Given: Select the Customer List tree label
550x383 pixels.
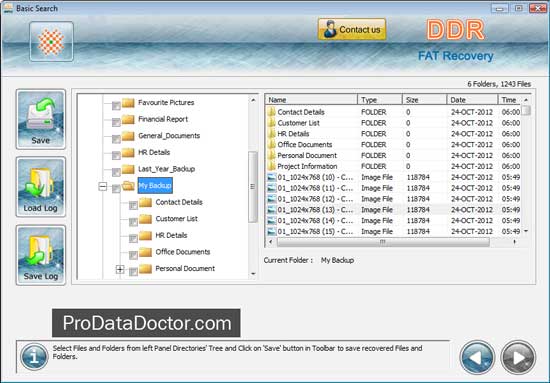Looking at the screenshot, I should [176, 219].
